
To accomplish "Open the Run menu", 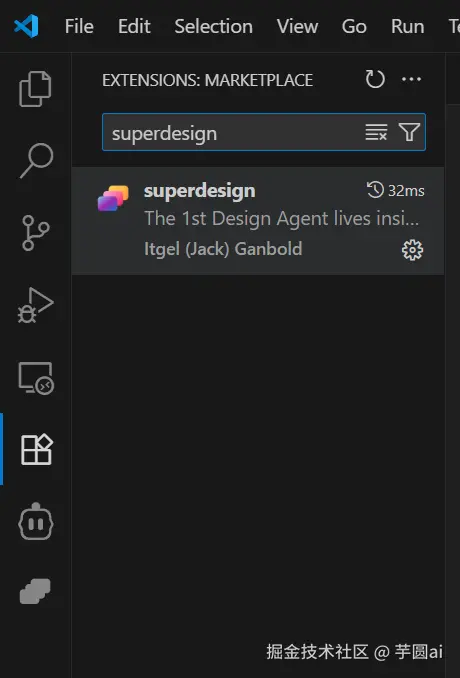I will coord(407,27).
